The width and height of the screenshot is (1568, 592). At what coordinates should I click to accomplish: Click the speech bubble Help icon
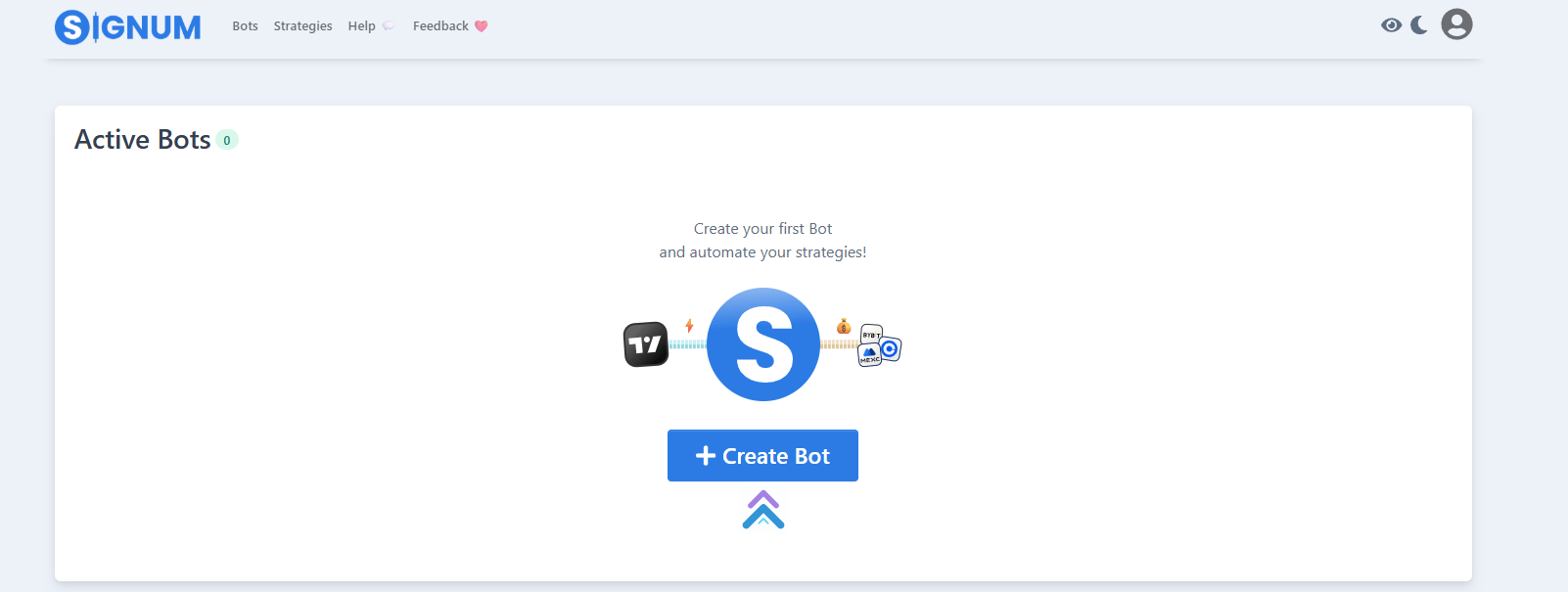click(x=388, y=26)
